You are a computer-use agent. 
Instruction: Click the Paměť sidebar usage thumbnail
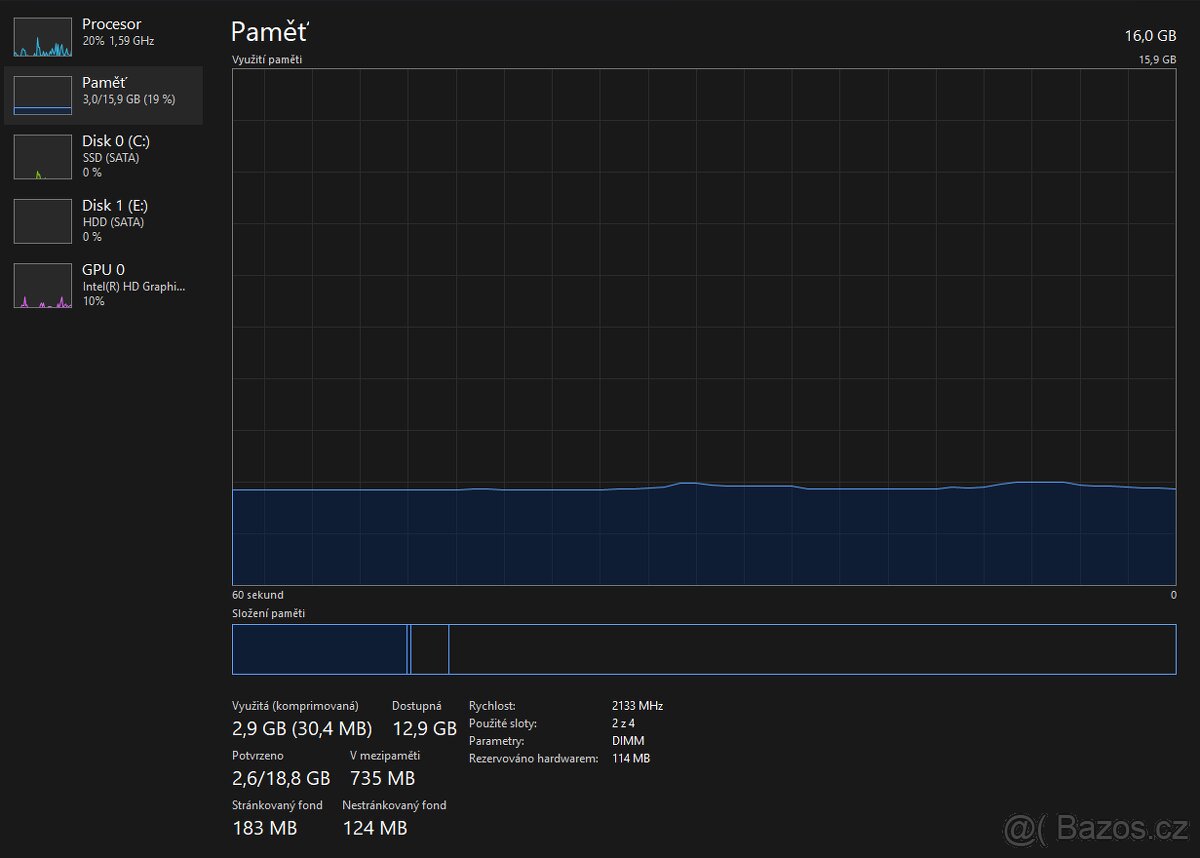click(x=42, y=96)
